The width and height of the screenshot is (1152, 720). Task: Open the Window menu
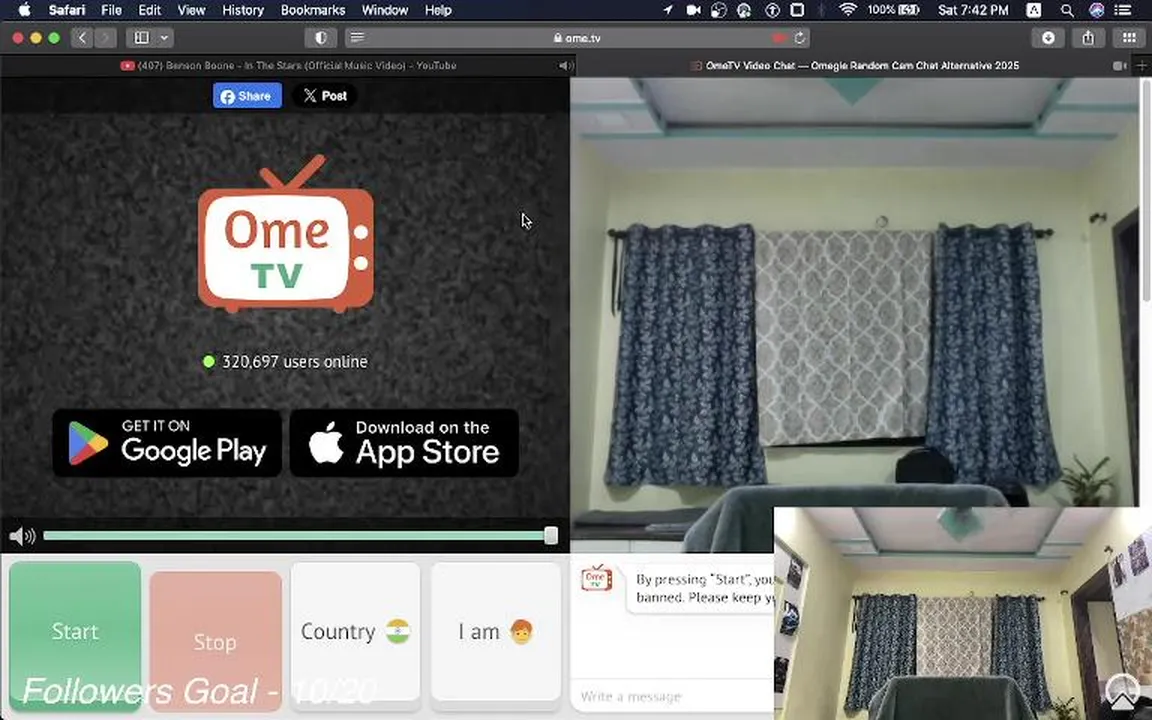pos(385,10)
